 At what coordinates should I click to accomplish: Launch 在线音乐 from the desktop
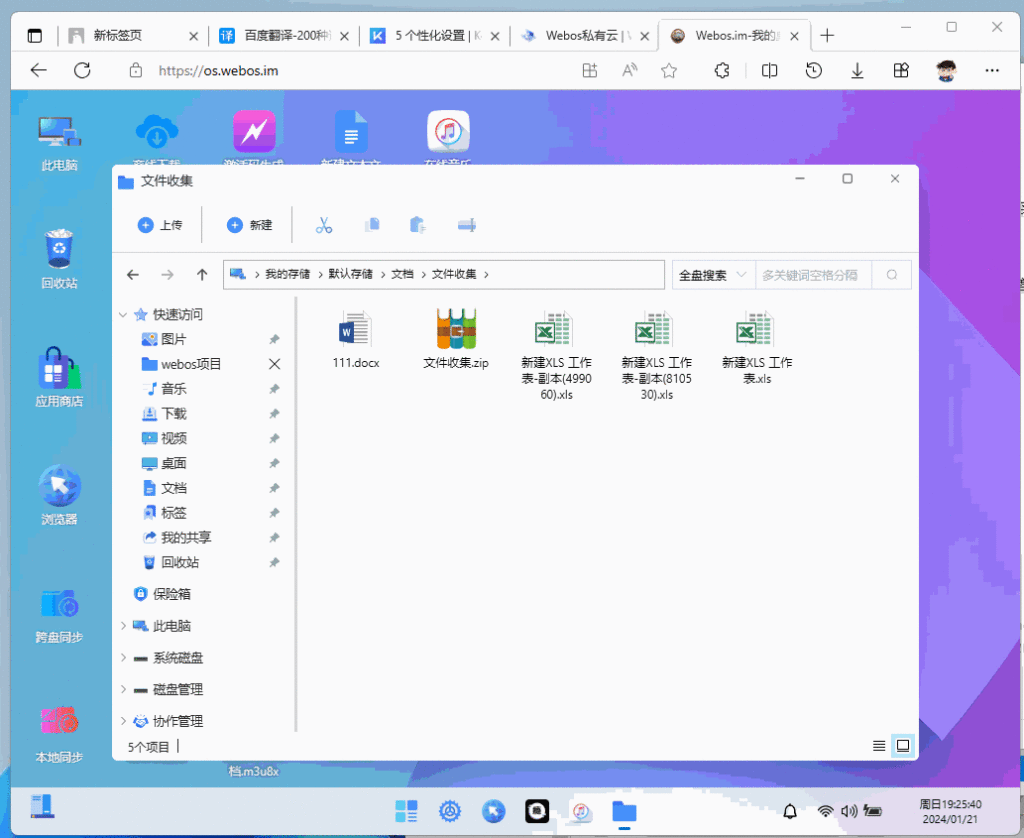tap(448, 130)
